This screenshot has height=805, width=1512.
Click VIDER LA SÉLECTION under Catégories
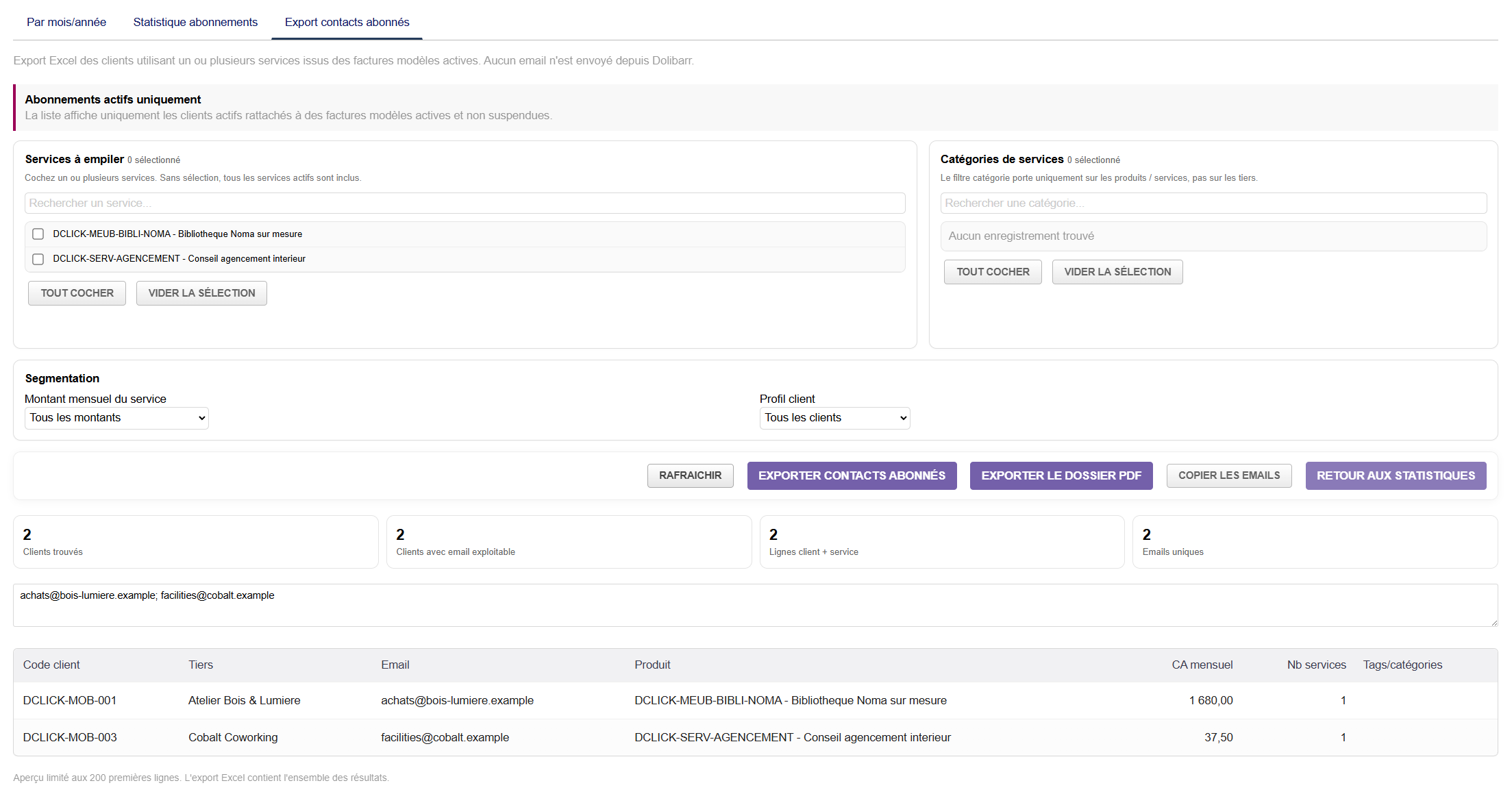coord(1117,272)
